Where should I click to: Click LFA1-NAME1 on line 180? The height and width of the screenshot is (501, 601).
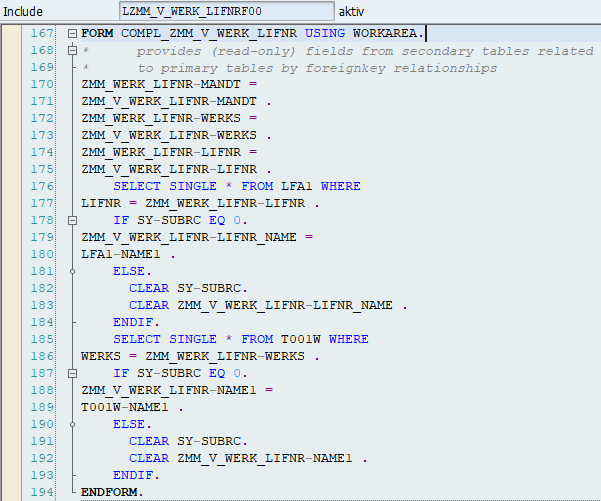[121, 254]
